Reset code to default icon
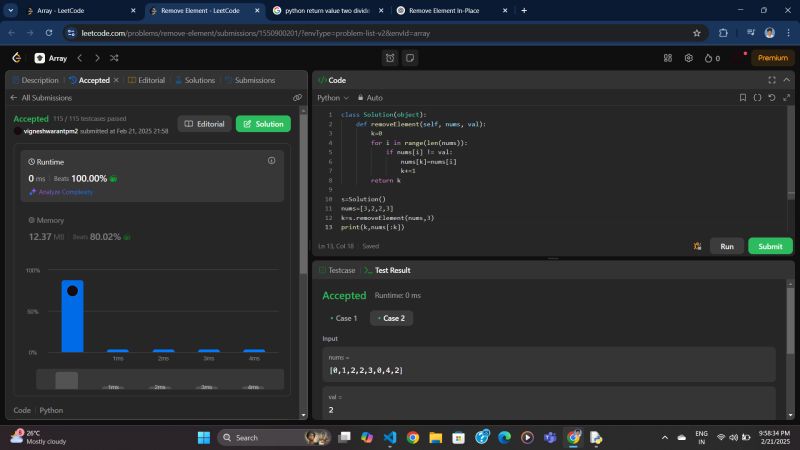 (772, 97)
